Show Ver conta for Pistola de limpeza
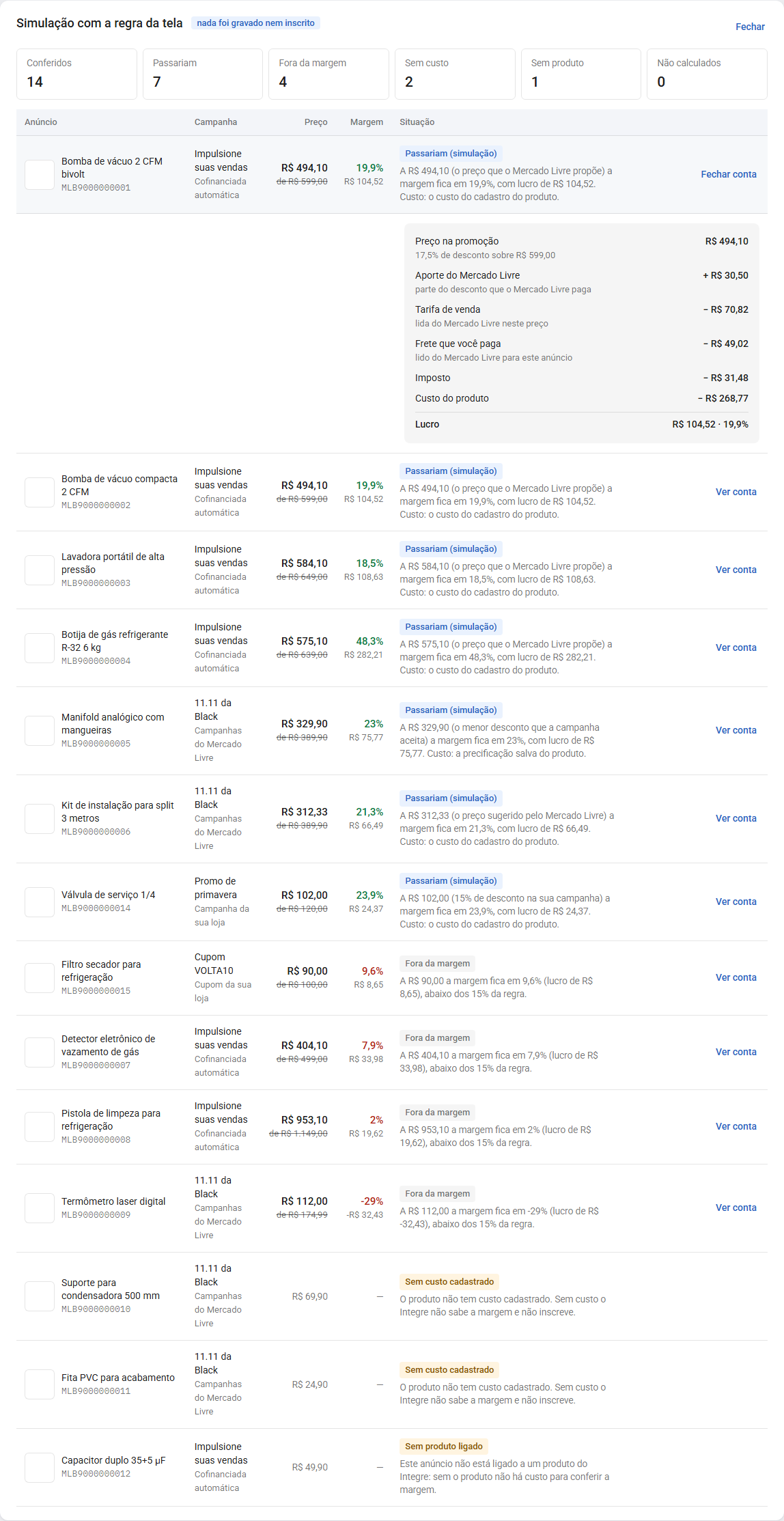Screen dimensions: 784x1521 pos(736,1126)
